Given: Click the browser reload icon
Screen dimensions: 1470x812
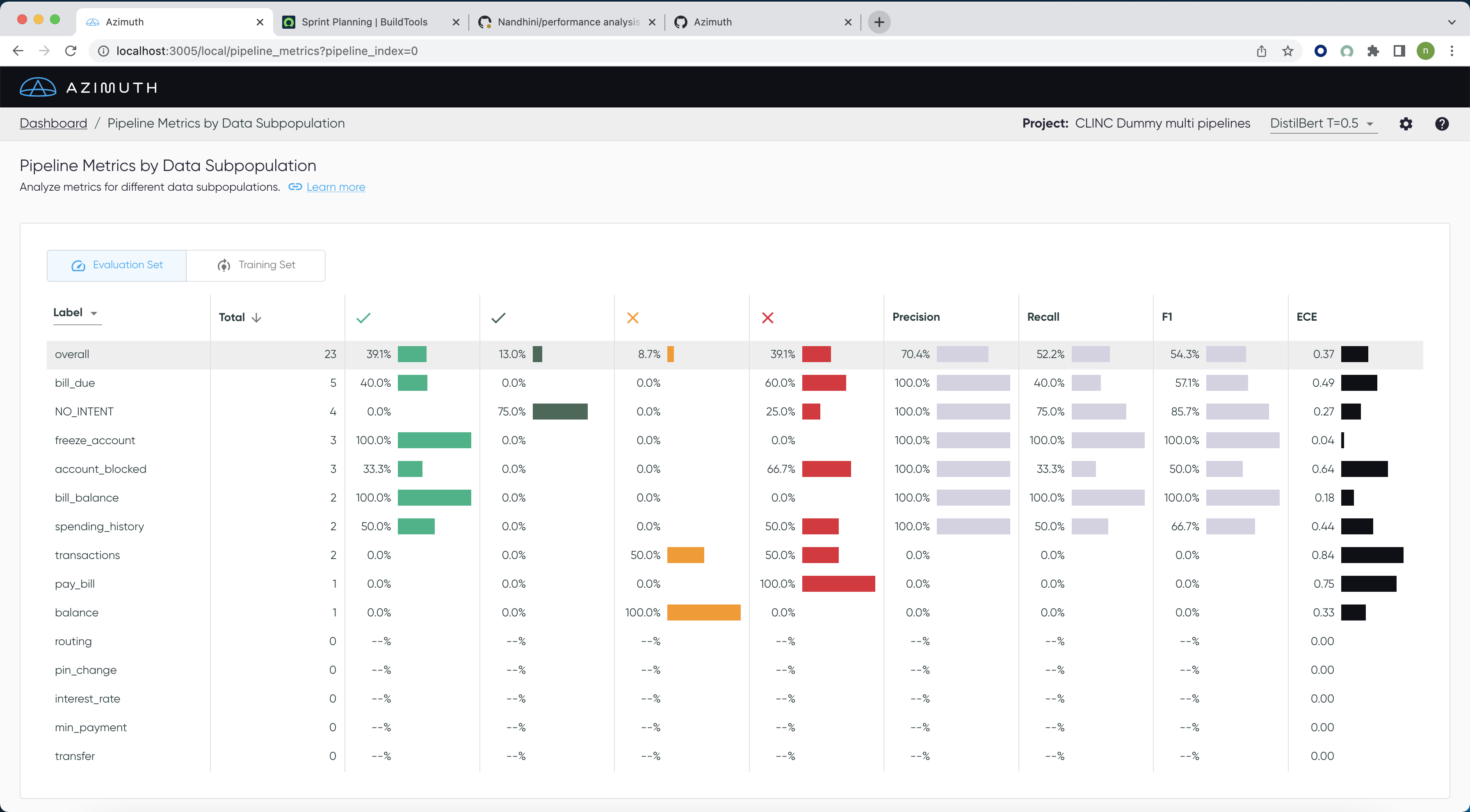Looking at the screenshot, I should click(x=71, y=51).
